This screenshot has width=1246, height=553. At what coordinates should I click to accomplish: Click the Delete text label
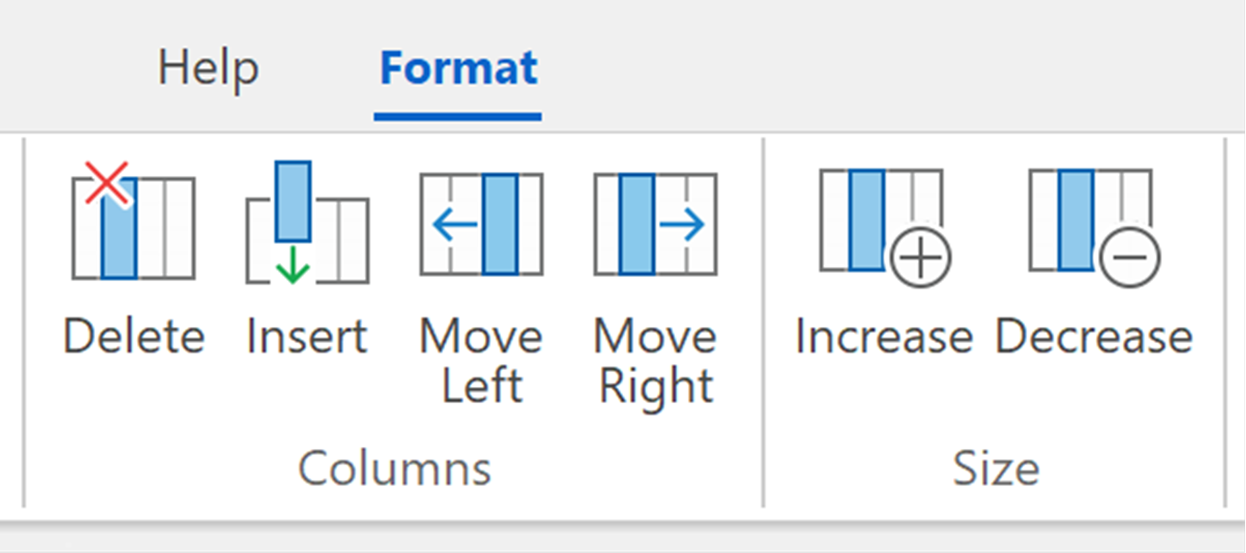(x=133, y=337)
